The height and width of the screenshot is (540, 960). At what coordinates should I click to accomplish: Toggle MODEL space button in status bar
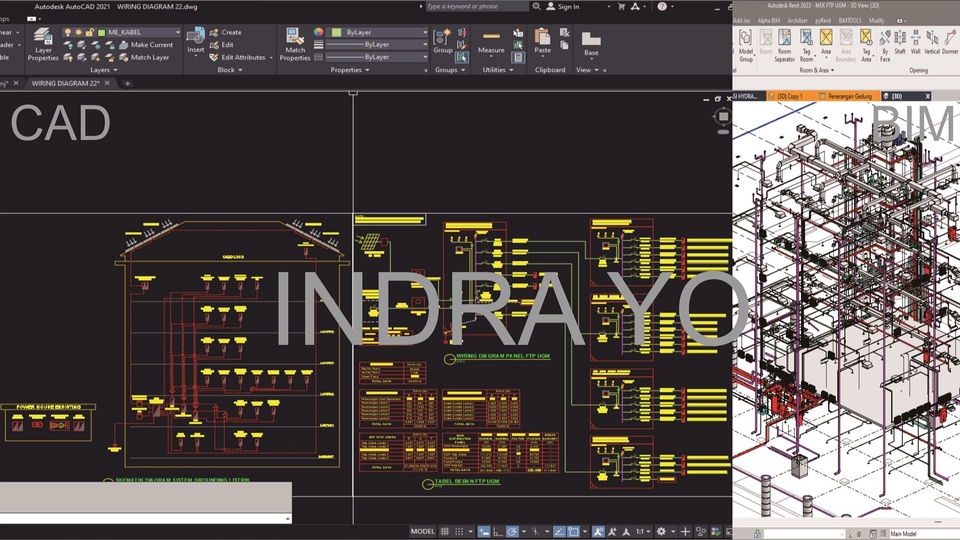[422, 531]
